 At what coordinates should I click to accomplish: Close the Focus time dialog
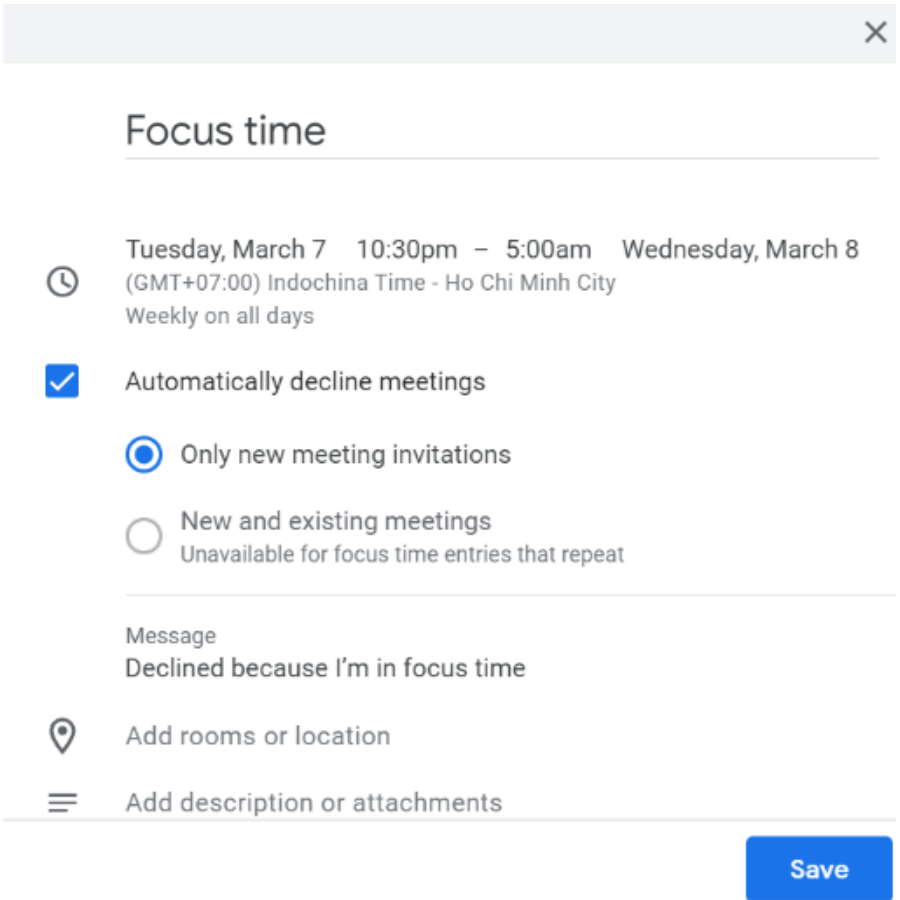[875, 33]
